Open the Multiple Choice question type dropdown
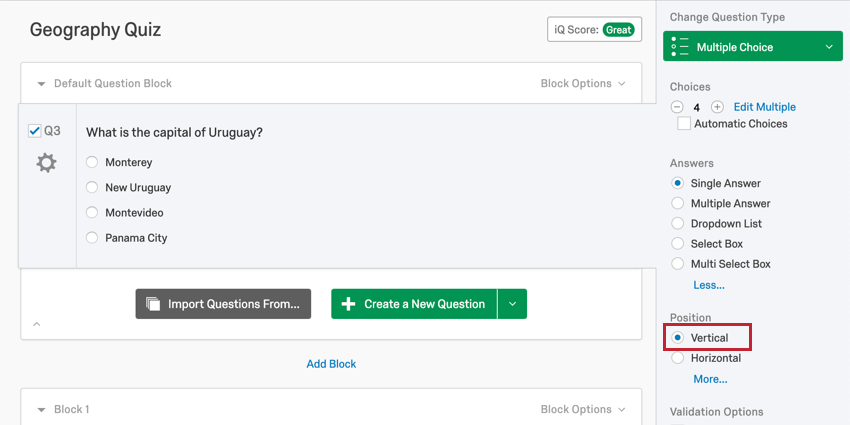This screenshot has width=850, height=425. pyautogui.click(x=753, y=46)
